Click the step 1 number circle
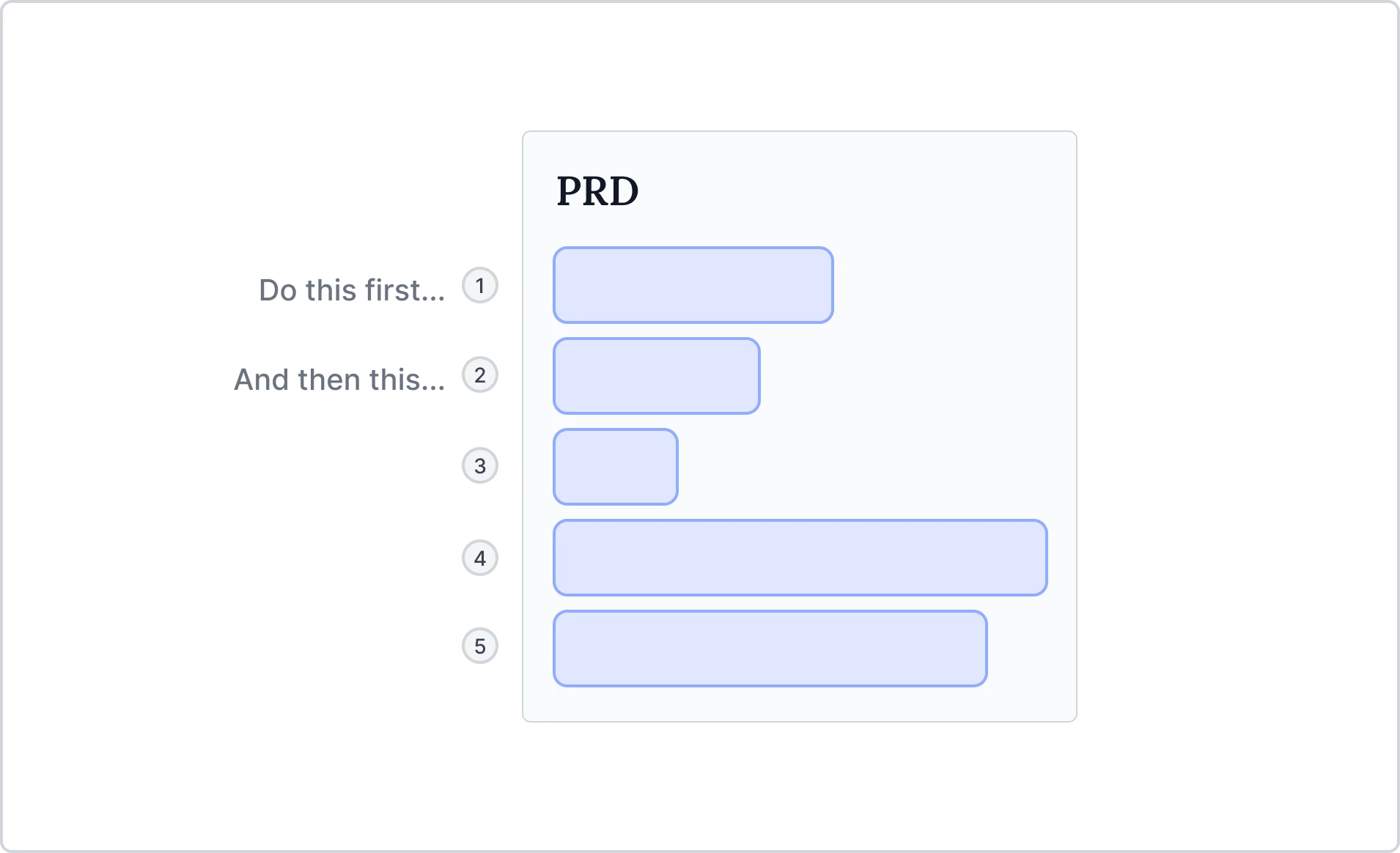 480,285
